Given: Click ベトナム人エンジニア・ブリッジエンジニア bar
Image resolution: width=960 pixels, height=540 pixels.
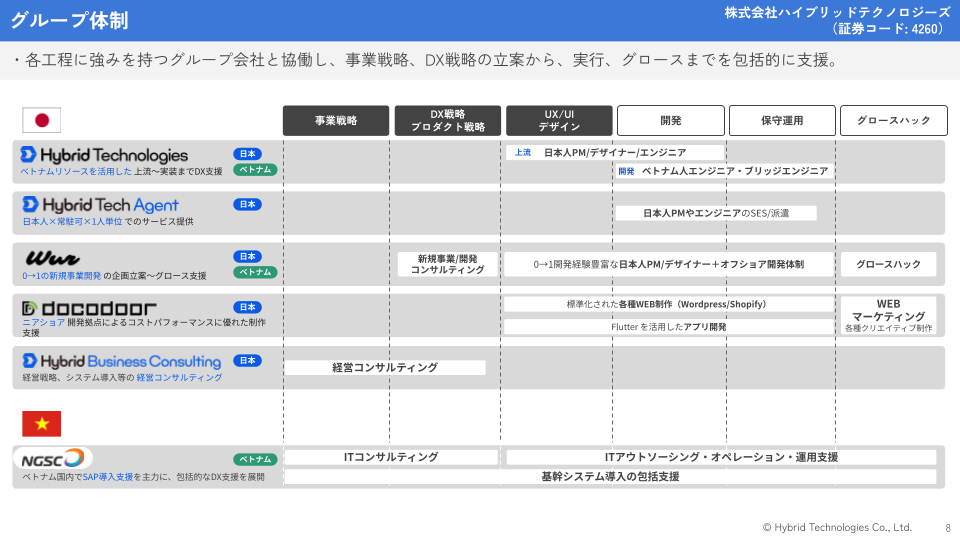Looking at the screenshot, I should click(x=724, y=171).
